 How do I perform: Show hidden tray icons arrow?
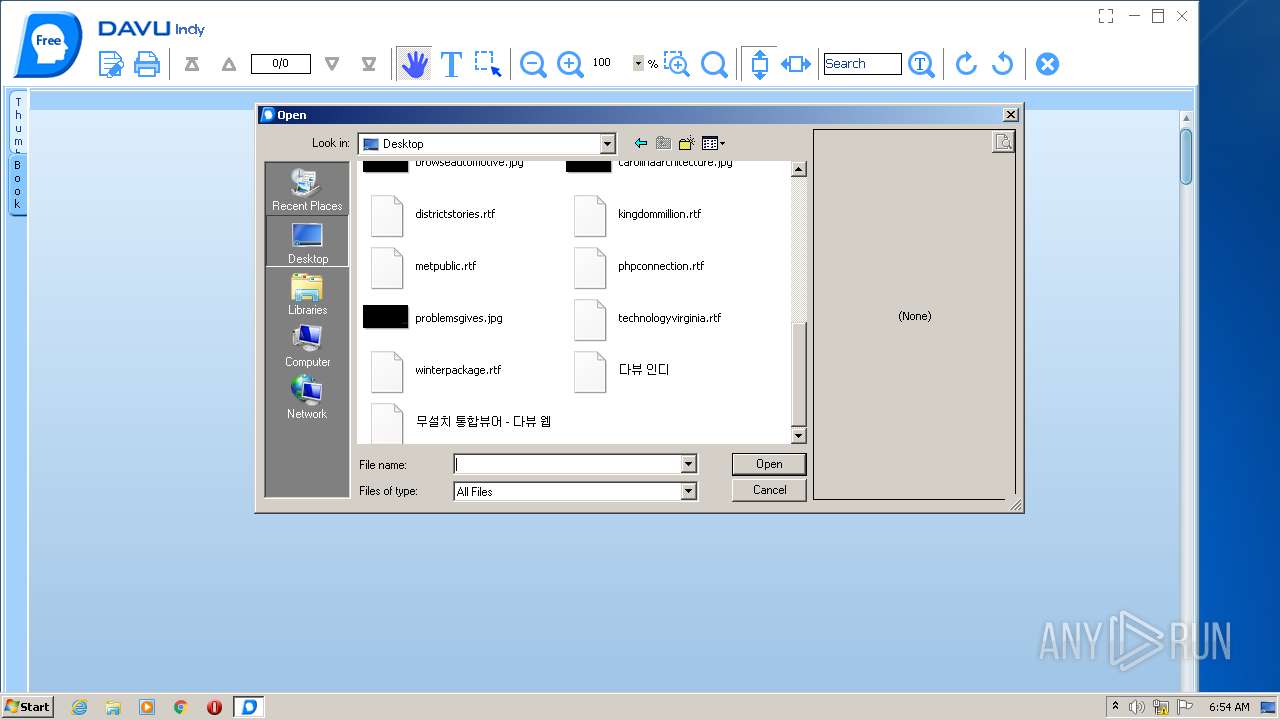1116,707
